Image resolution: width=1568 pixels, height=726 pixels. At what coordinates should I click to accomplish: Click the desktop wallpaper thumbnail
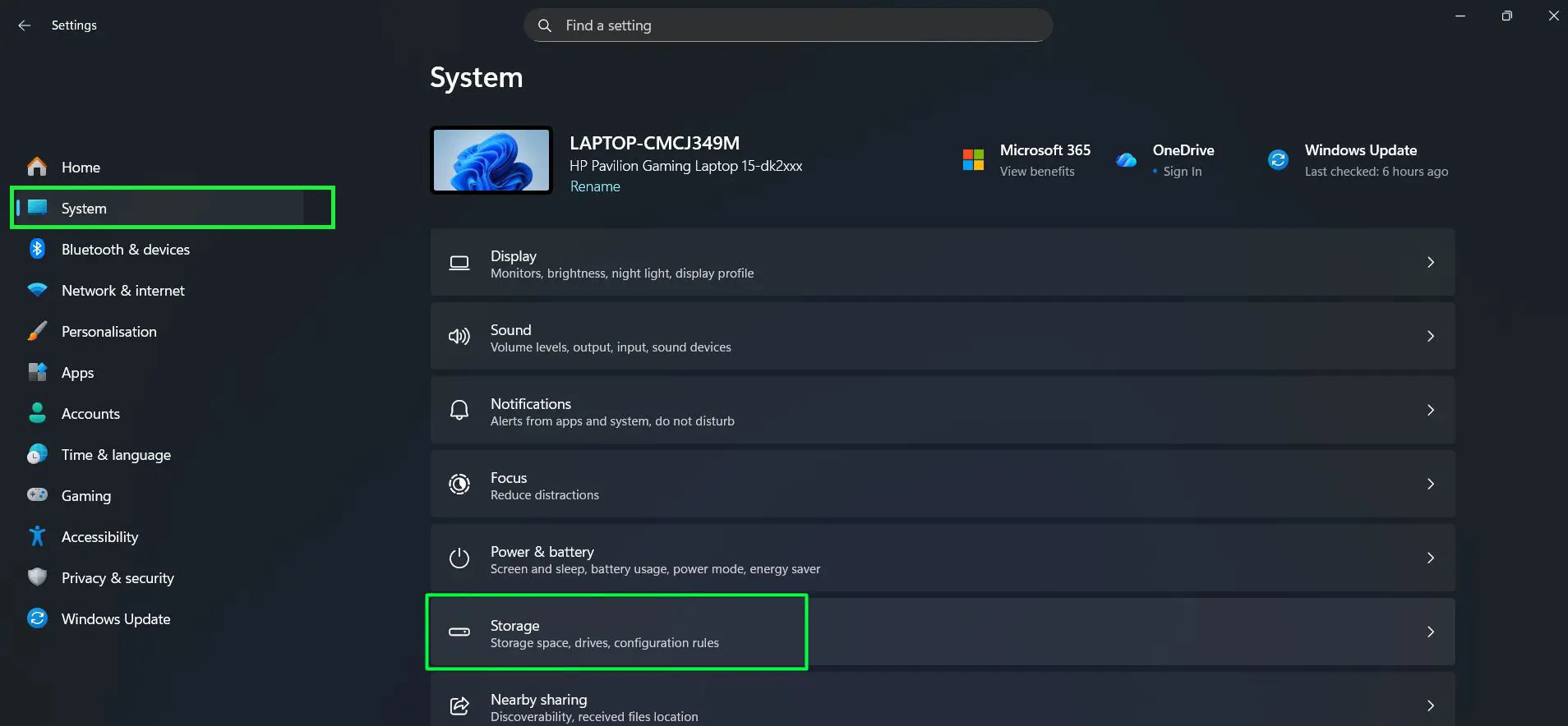491,160
